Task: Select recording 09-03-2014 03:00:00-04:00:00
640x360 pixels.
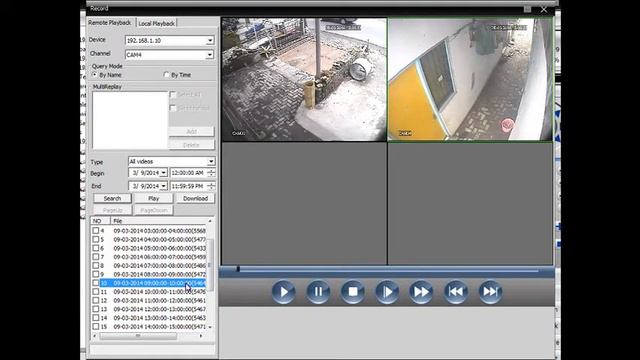Action: [159, 231]
